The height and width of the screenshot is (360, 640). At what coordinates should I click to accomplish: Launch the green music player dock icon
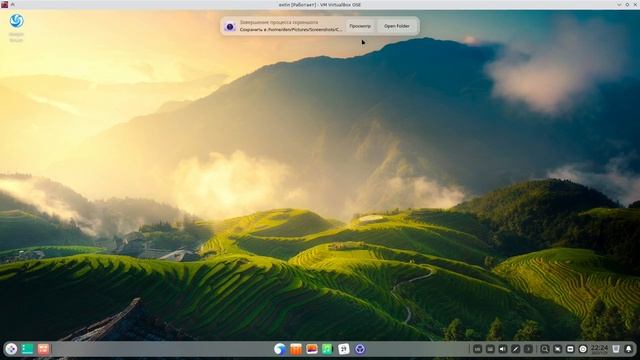pos(328,349)
